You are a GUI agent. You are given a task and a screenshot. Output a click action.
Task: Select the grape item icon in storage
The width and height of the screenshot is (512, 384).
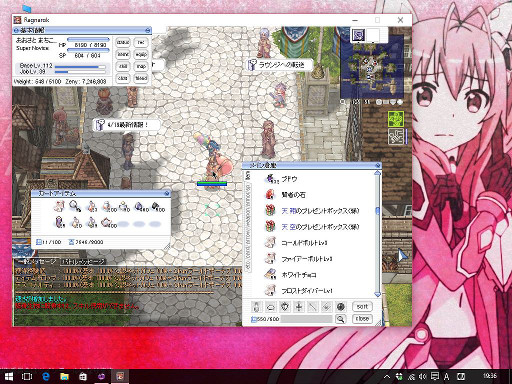click(x=271, y=179)
